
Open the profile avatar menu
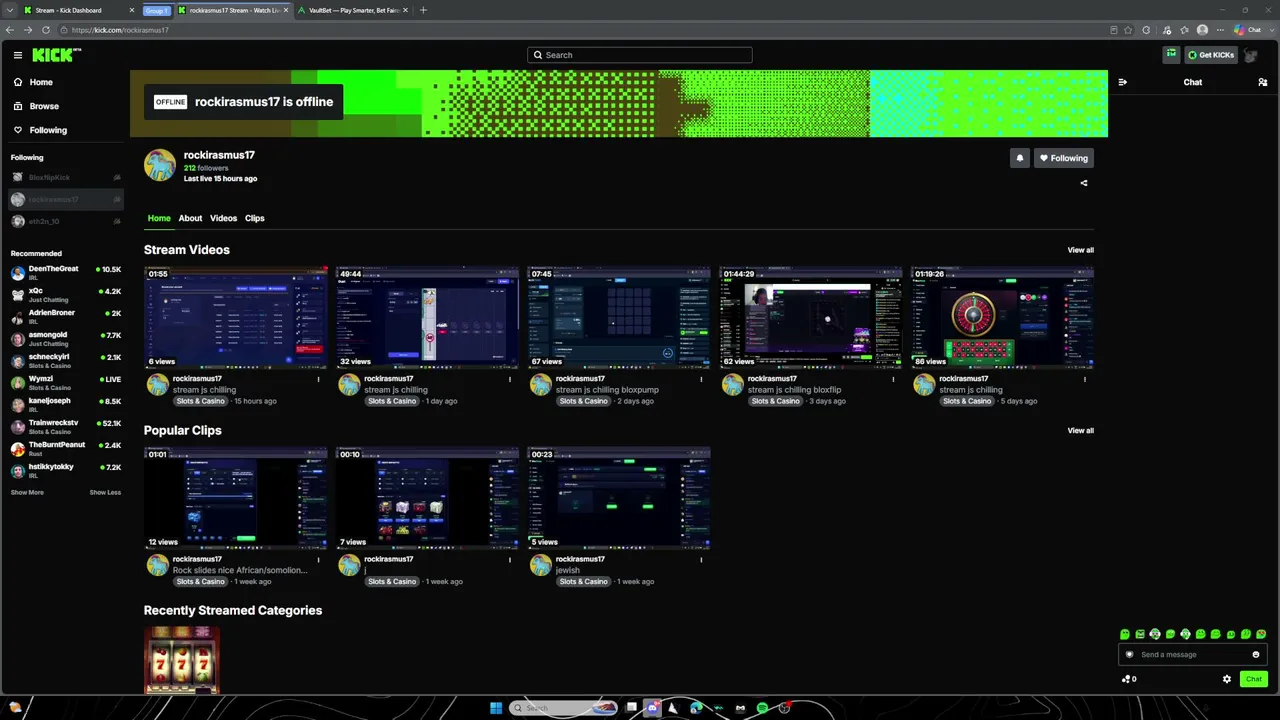[x=1251, y=55]
